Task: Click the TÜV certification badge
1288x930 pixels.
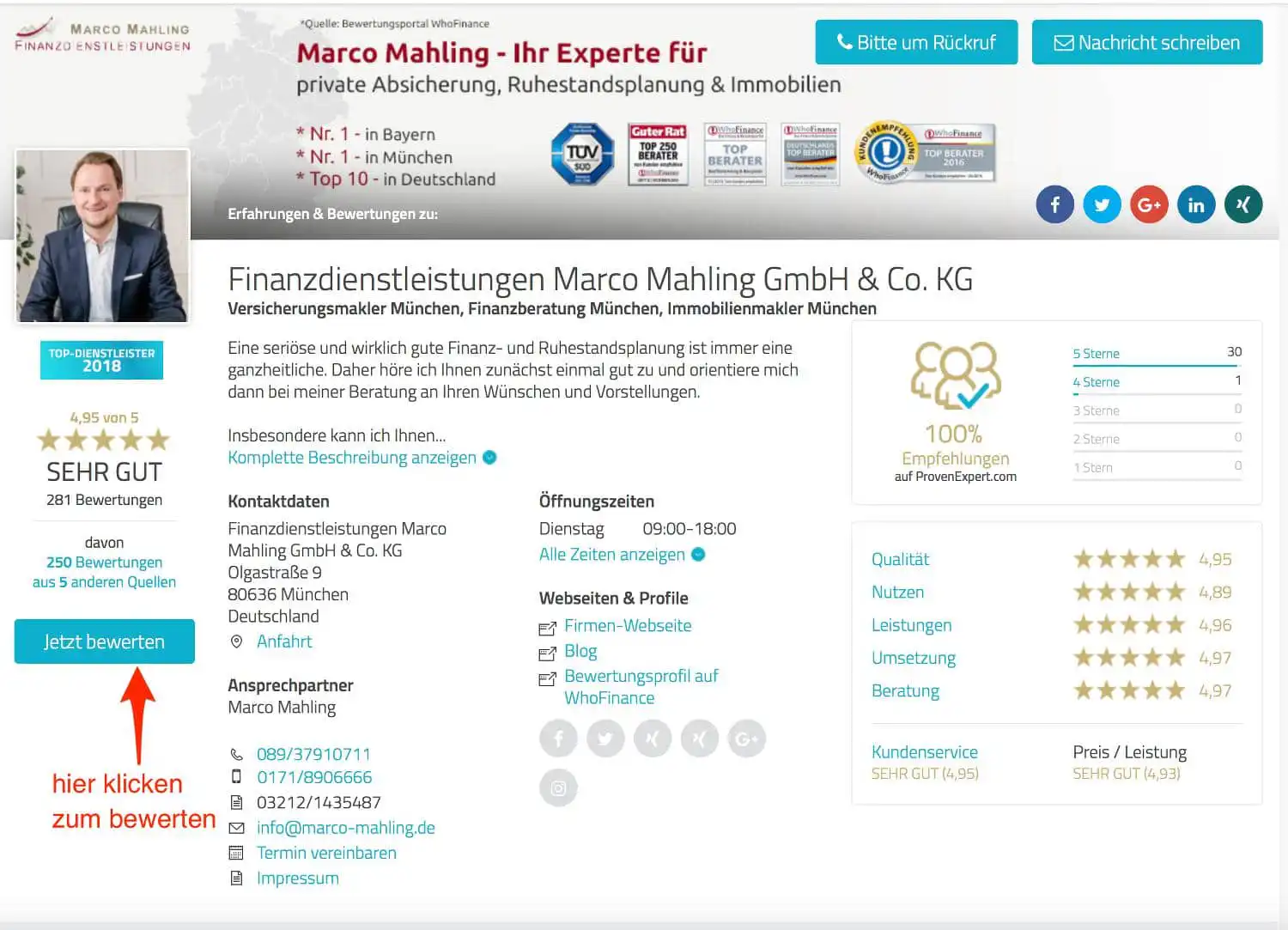Action: [582, 154]
